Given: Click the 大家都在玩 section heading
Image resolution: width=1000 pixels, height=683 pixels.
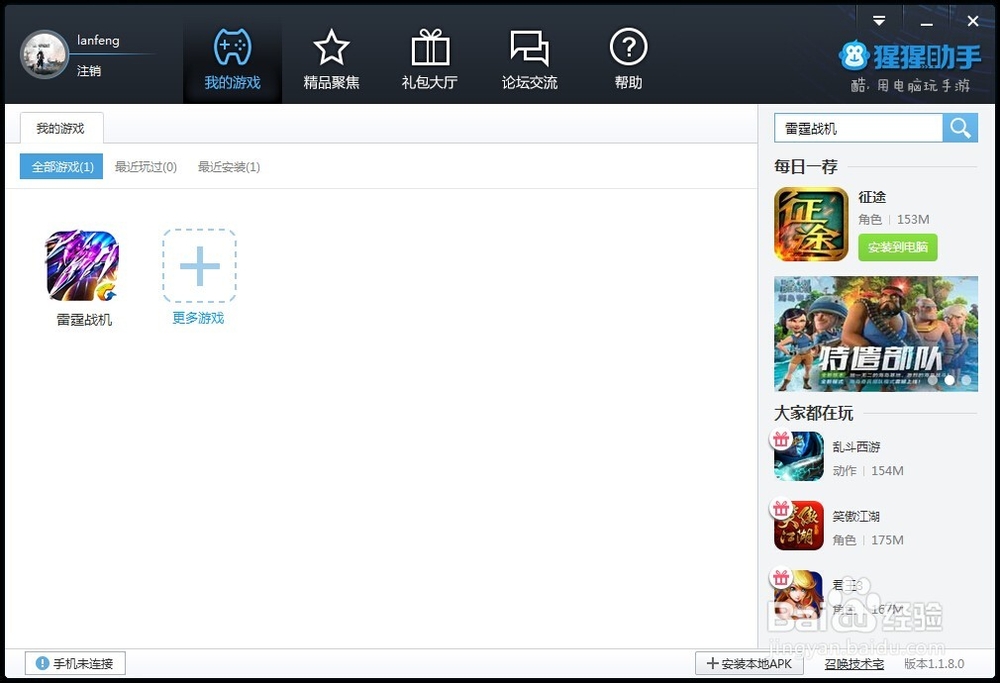Looking at the screenshot, I should pos(813,413).
